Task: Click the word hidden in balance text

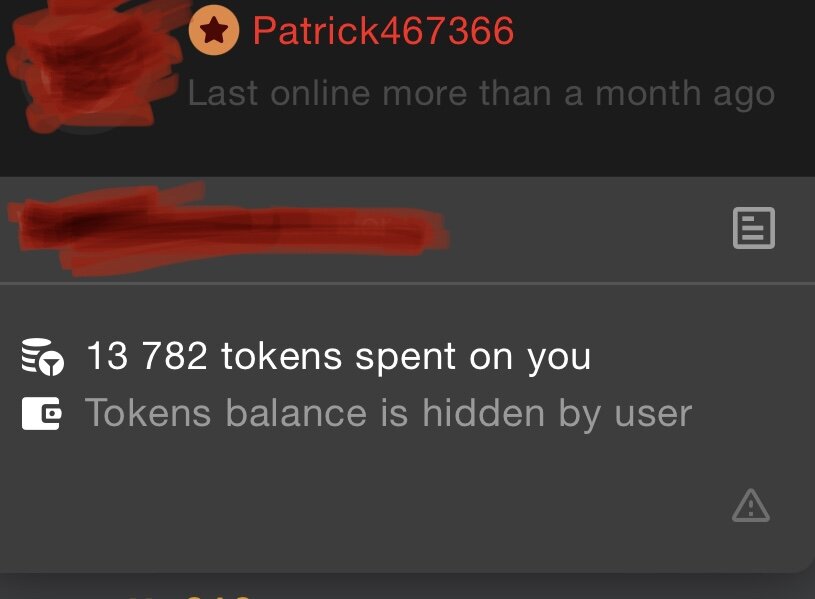Action: [483, 412]
